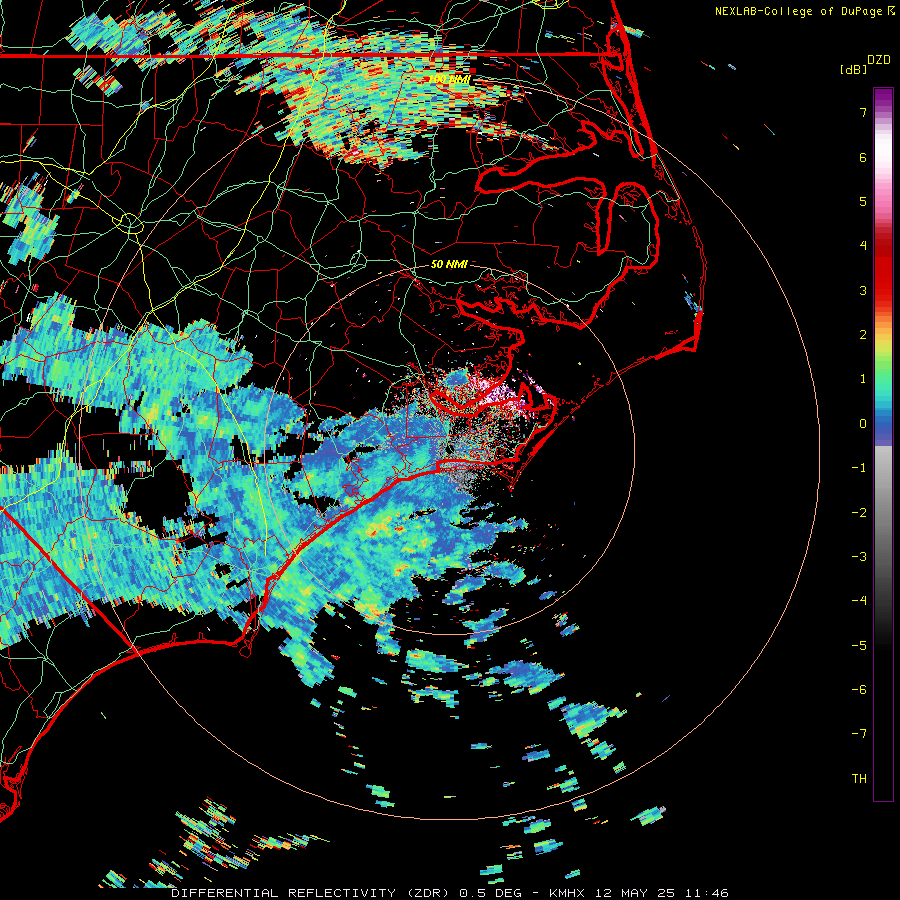Click the 7 value on the legend
900x900 pixels.
click(863, 112)
